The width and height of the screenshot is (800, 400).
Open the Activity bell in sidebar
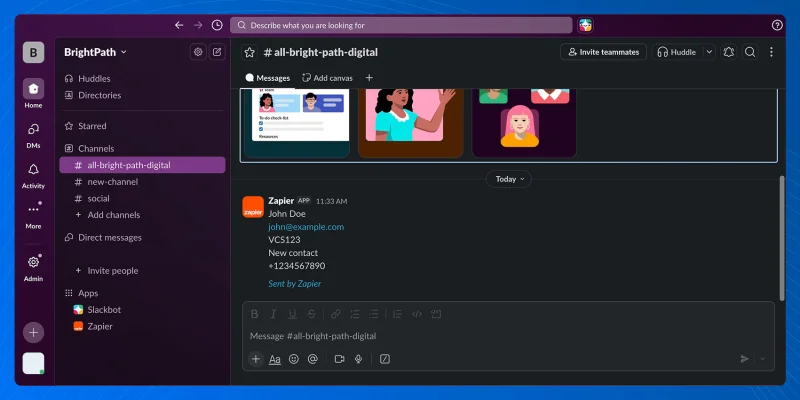coord(33,176)
